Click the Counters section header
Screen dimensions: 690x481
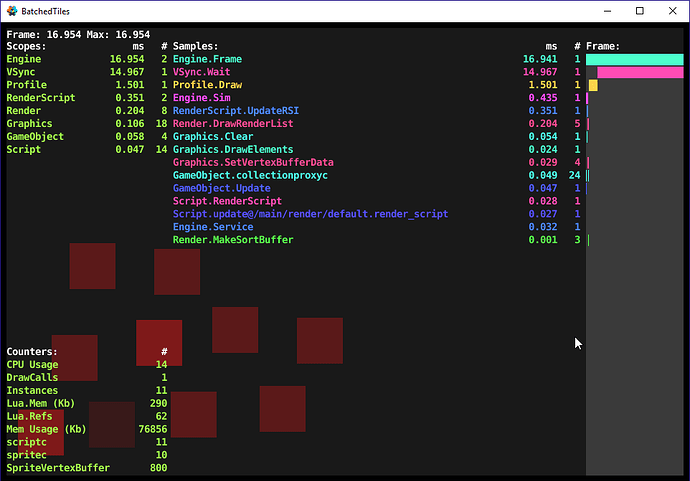(x=31, y=352)
